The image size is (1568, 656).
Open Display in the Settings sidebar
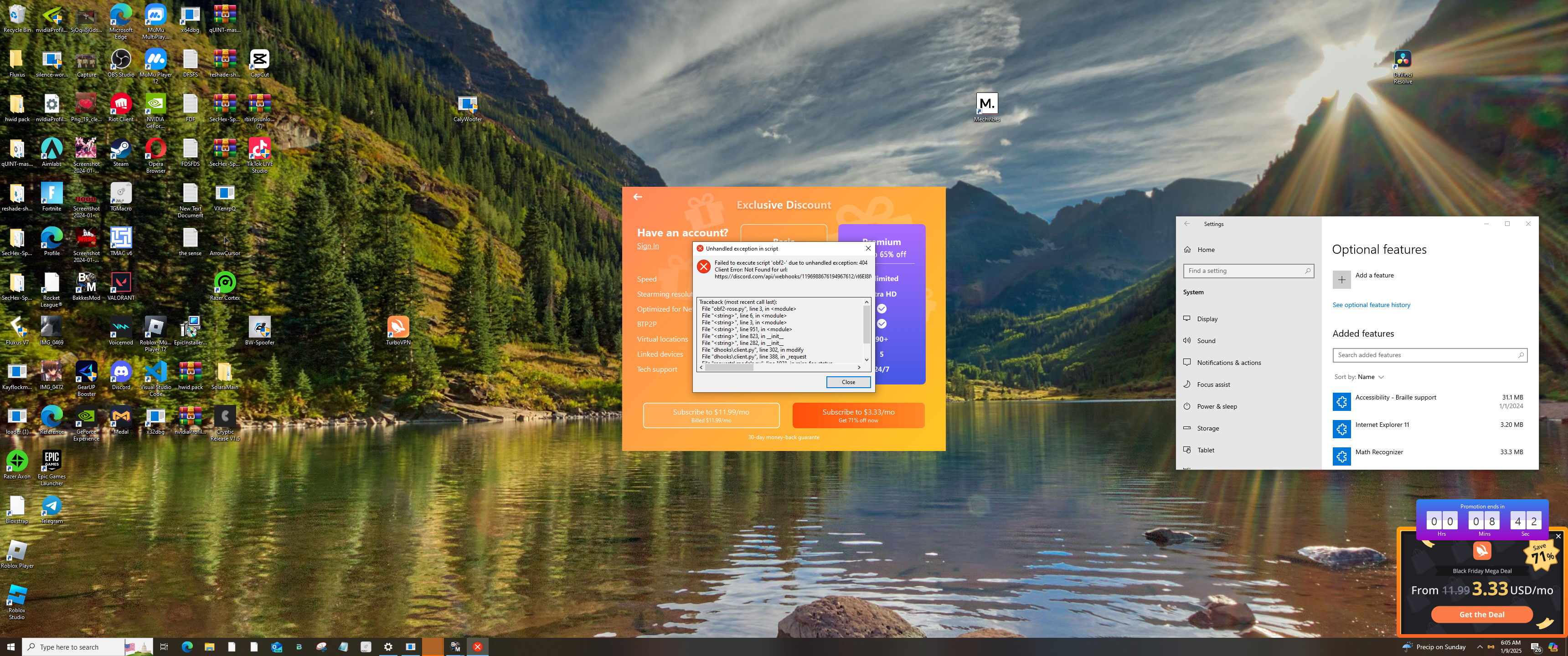tap(1207, 319)
